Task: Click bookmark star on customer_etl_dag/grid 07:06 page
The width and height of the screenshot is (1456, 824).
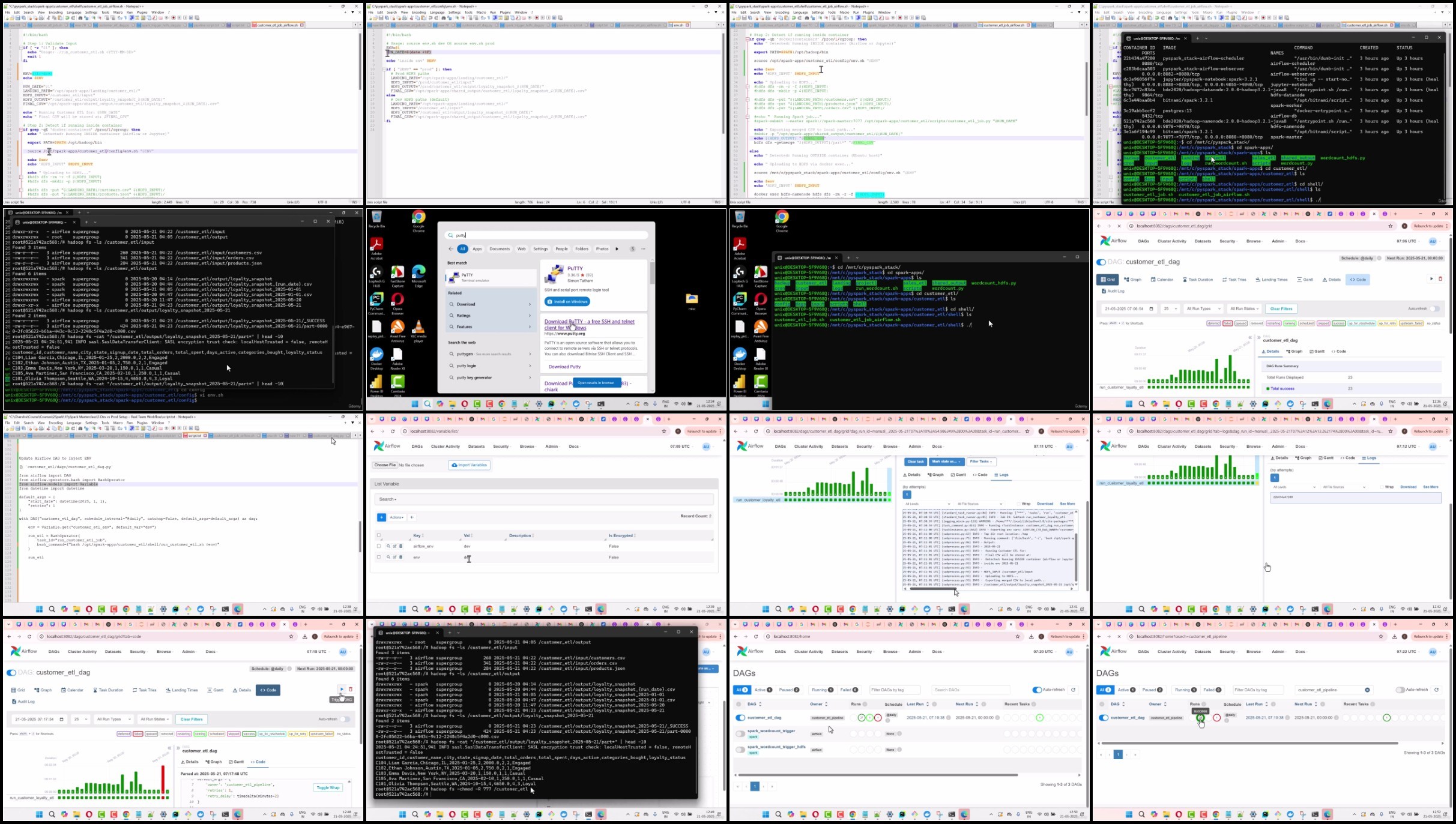Action: click(1391, 226)
